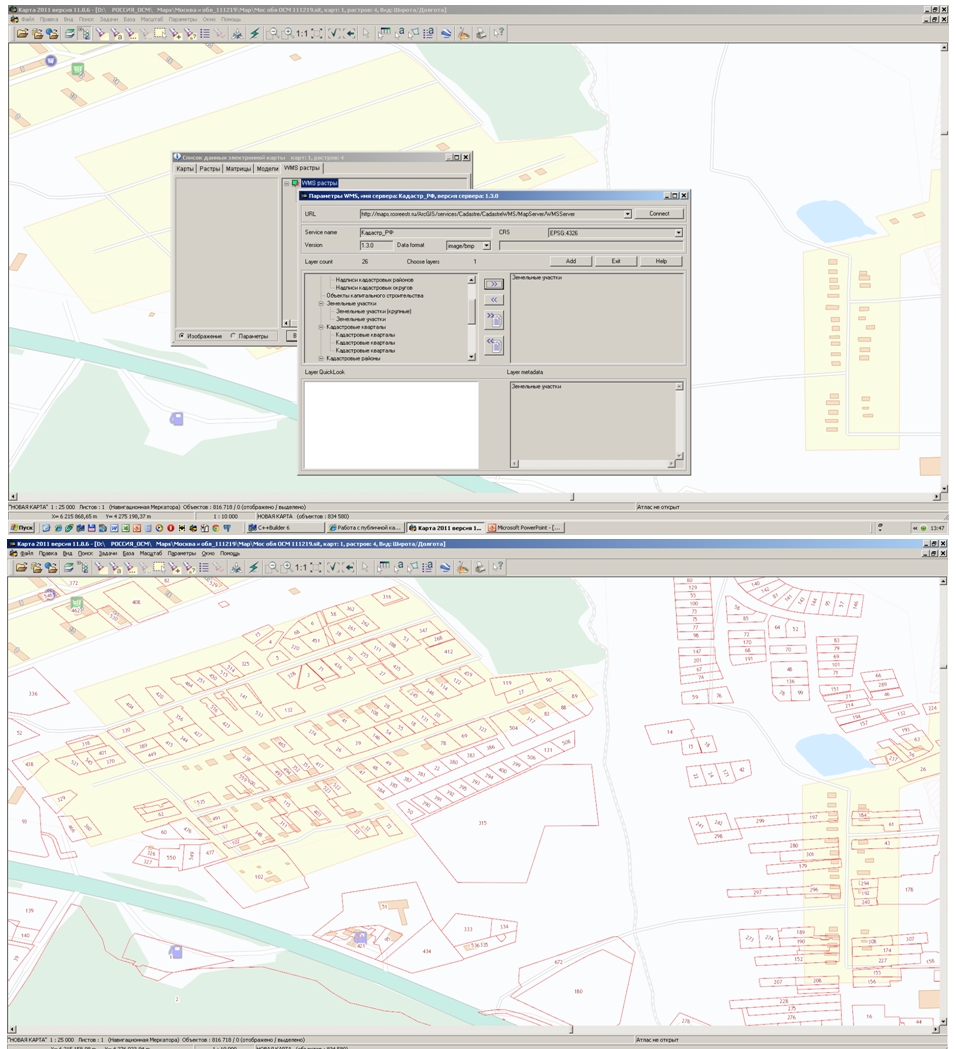Click Zoom in magnifier in upper Карта toolbar
956x1049 pixels.
click(288, 33)
